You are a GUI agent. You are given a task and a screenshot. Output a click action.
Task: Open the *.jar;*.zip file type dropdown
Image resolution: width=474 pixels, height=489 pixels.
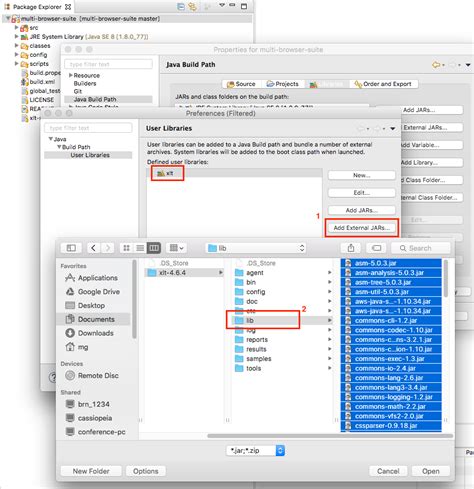256,450
